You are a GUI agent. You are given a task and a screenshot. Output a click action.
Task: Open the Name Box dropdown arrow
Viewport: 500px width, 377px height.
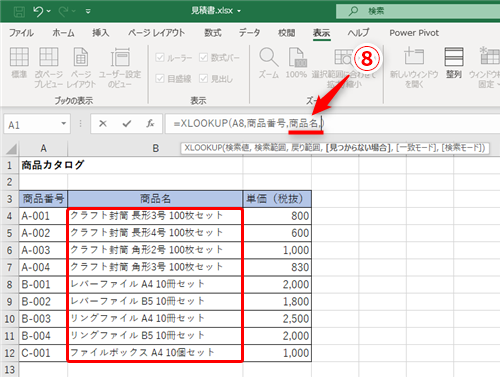(x=64, y=124)
